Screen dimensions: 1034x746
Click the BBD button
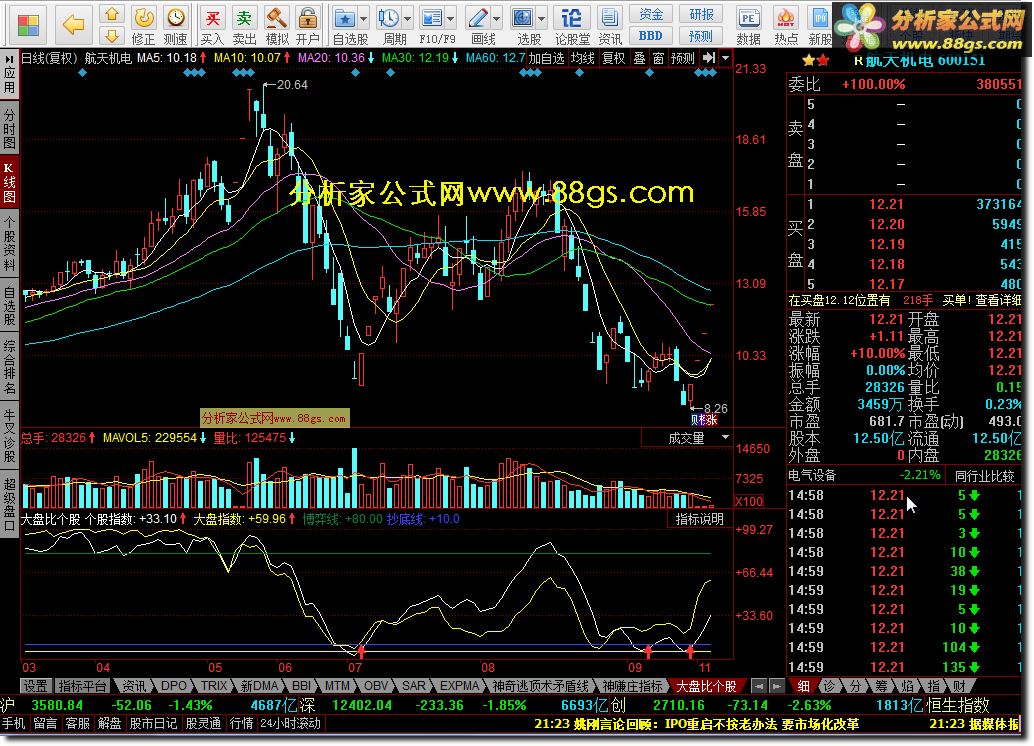pos(651,36)
